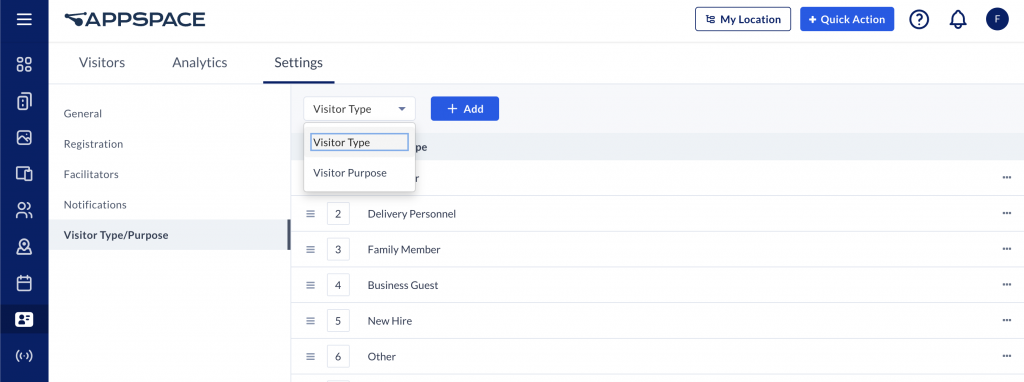Open the calendar reservations icon in sidebar
The image size is (1024, 382).
tap(24, 283)
